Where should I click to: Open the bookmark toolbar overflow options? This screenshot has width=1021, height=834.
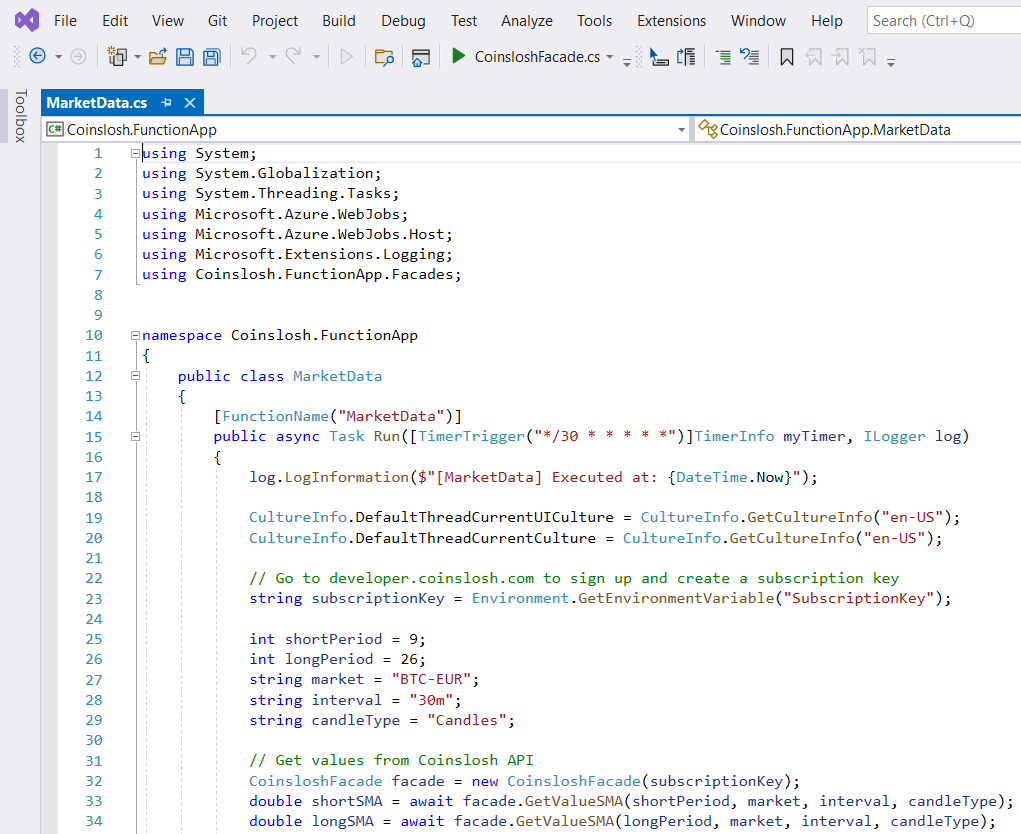click(x=891, y=62)
